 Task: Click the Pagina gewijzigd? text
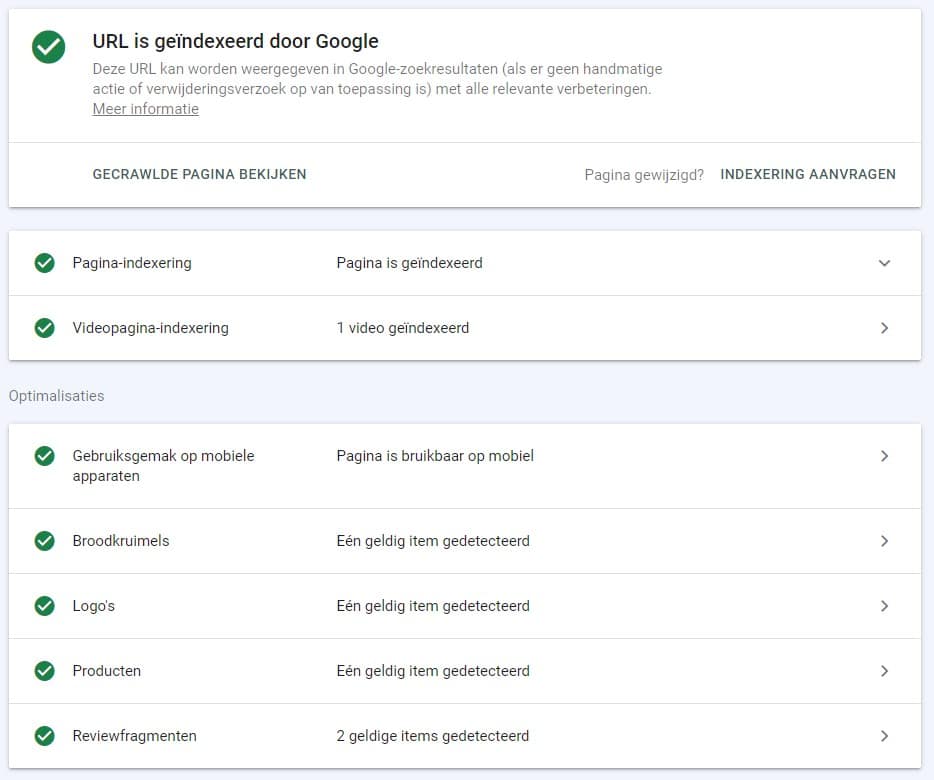click(x=644, y=175)
